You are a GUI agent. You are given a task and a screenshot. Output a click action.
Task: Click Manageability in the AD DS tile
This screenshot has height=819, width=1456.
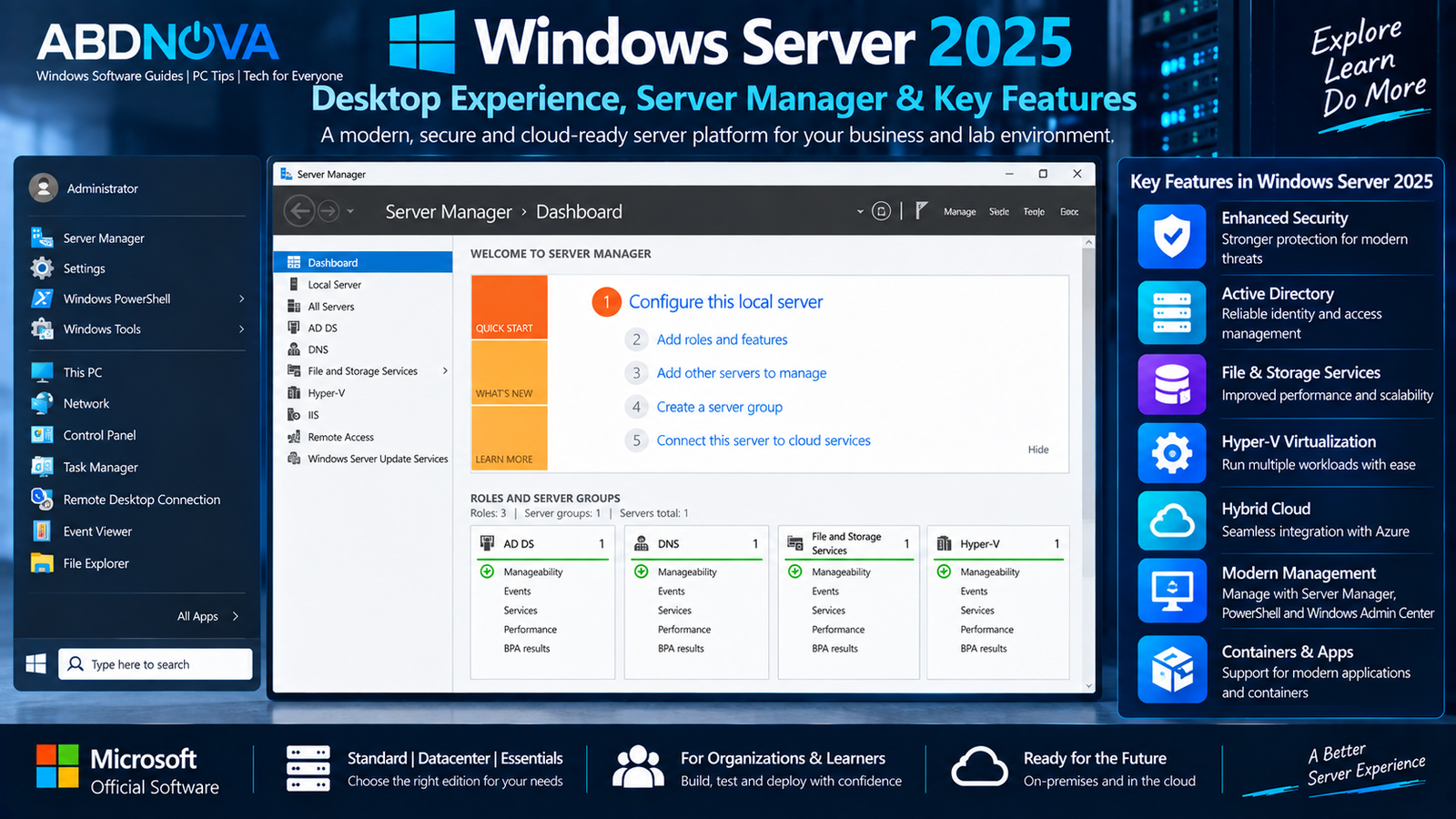[x=533, y=572]
